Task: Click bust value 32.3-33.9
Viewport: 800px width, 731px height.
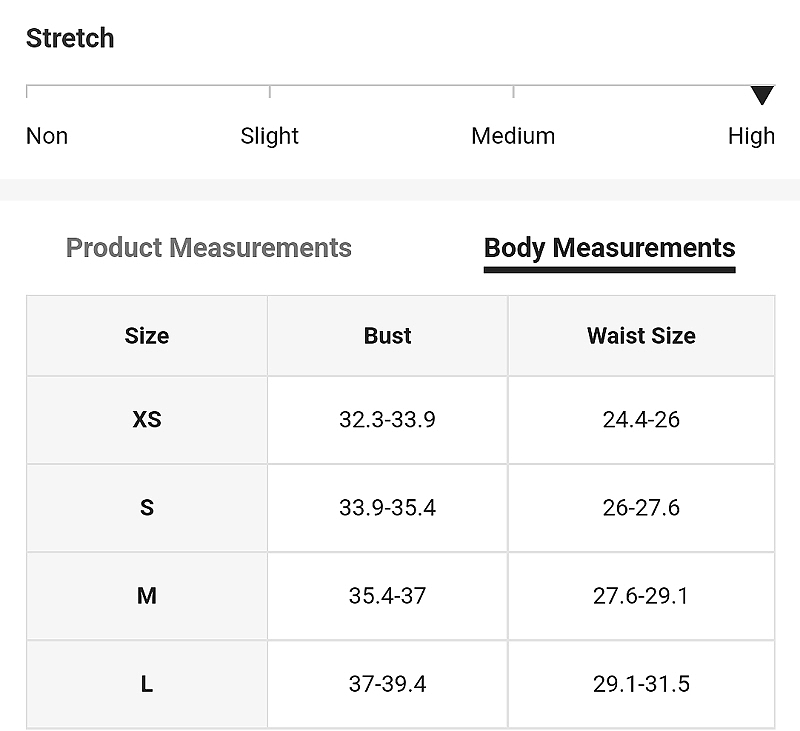Action: pos(387,420)
